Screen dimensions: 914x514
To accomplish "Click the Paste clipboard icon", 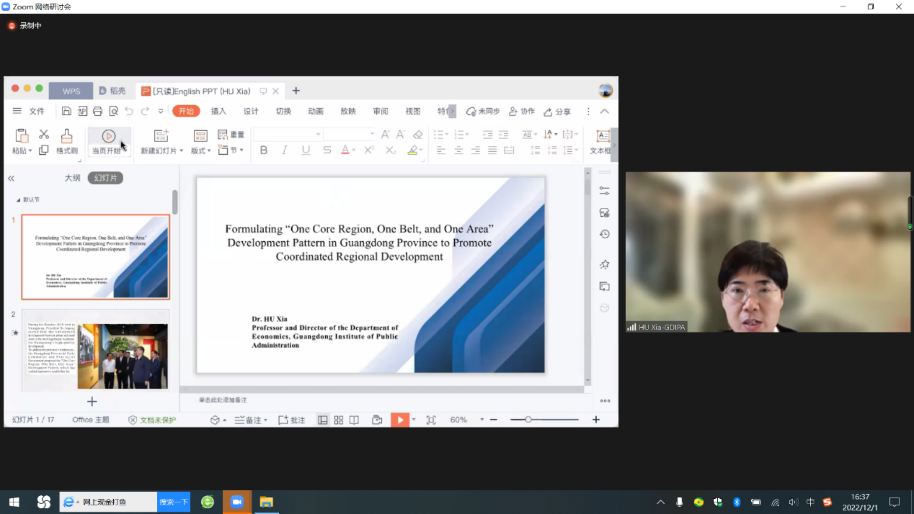I will 22,136.
